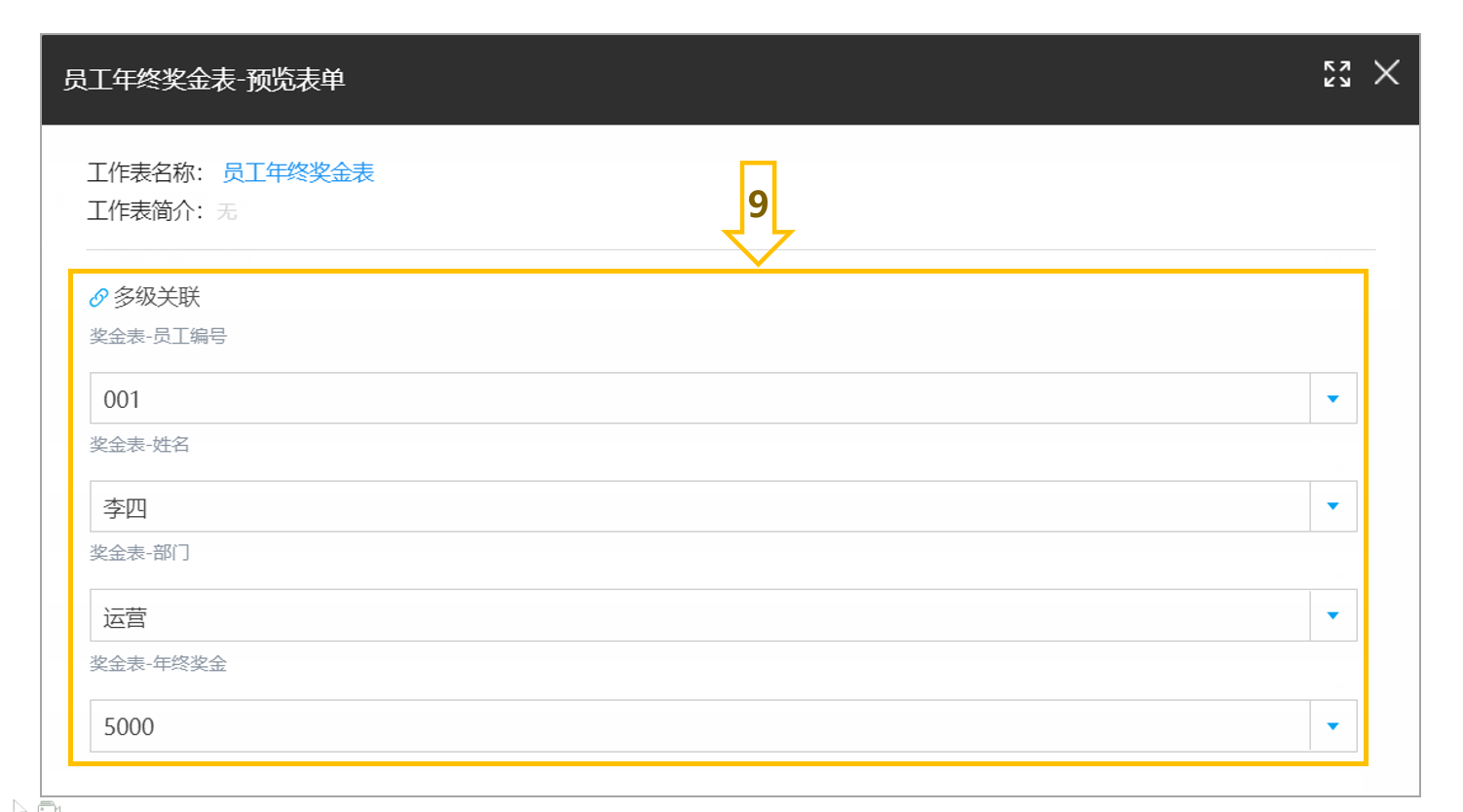
Task: Expand the 部门 dropdown arrow showing 运营
Action: [x=1332, y=615]
